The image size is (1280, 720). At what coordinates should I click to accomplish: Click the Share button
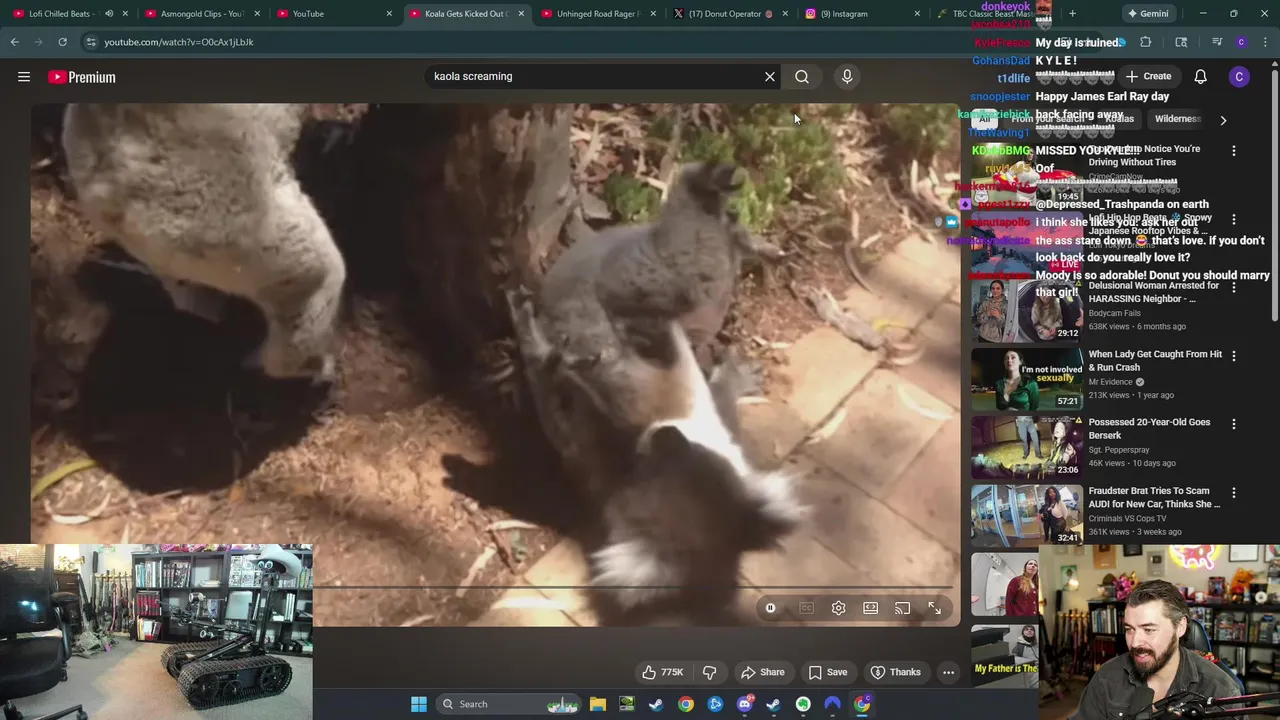coord(762,672)
